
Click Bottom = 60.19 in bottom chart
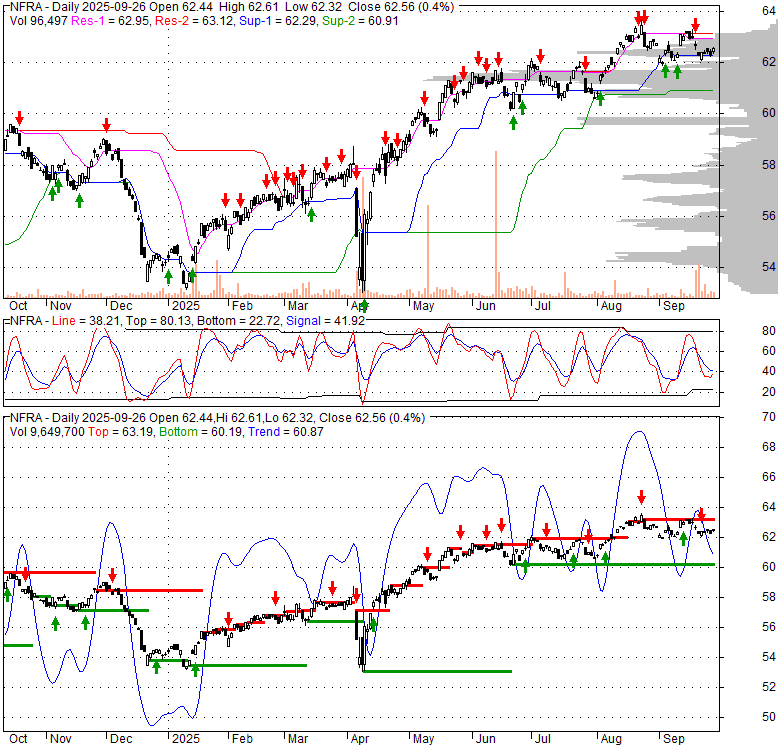[x=200, y=432]
